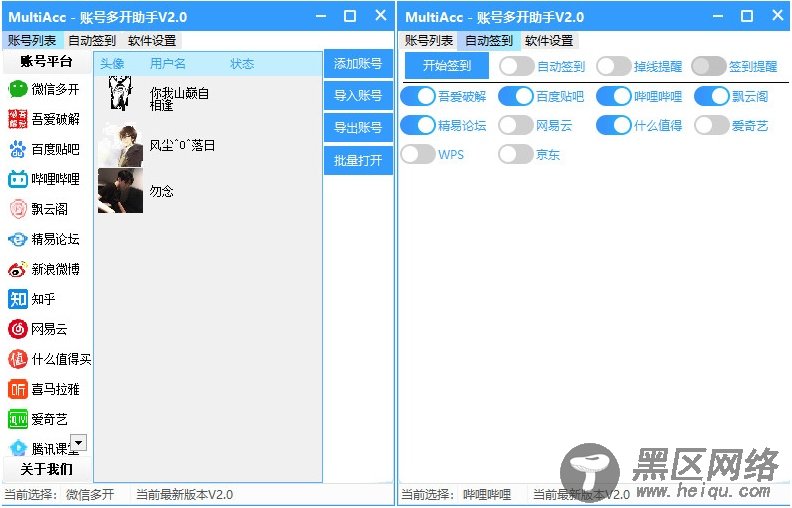Viewport: 792px width, 508px height.
Task: Enable the 网易云 sign-in toggle
Action: (516, 125)
